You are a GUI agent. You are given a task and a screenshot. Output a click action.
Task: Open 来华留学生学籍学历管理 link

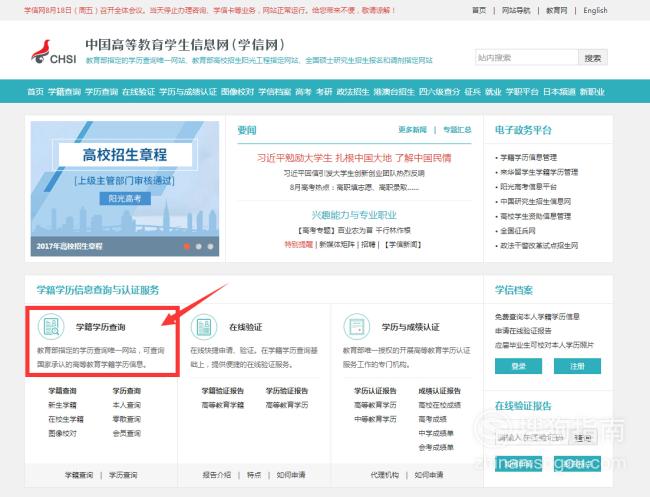click(x=539, y=172)
